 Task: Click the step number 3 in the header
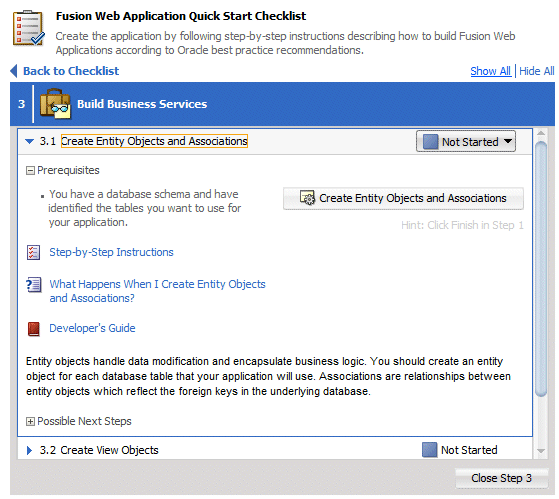pyautogui.click(x=21, y=104)
